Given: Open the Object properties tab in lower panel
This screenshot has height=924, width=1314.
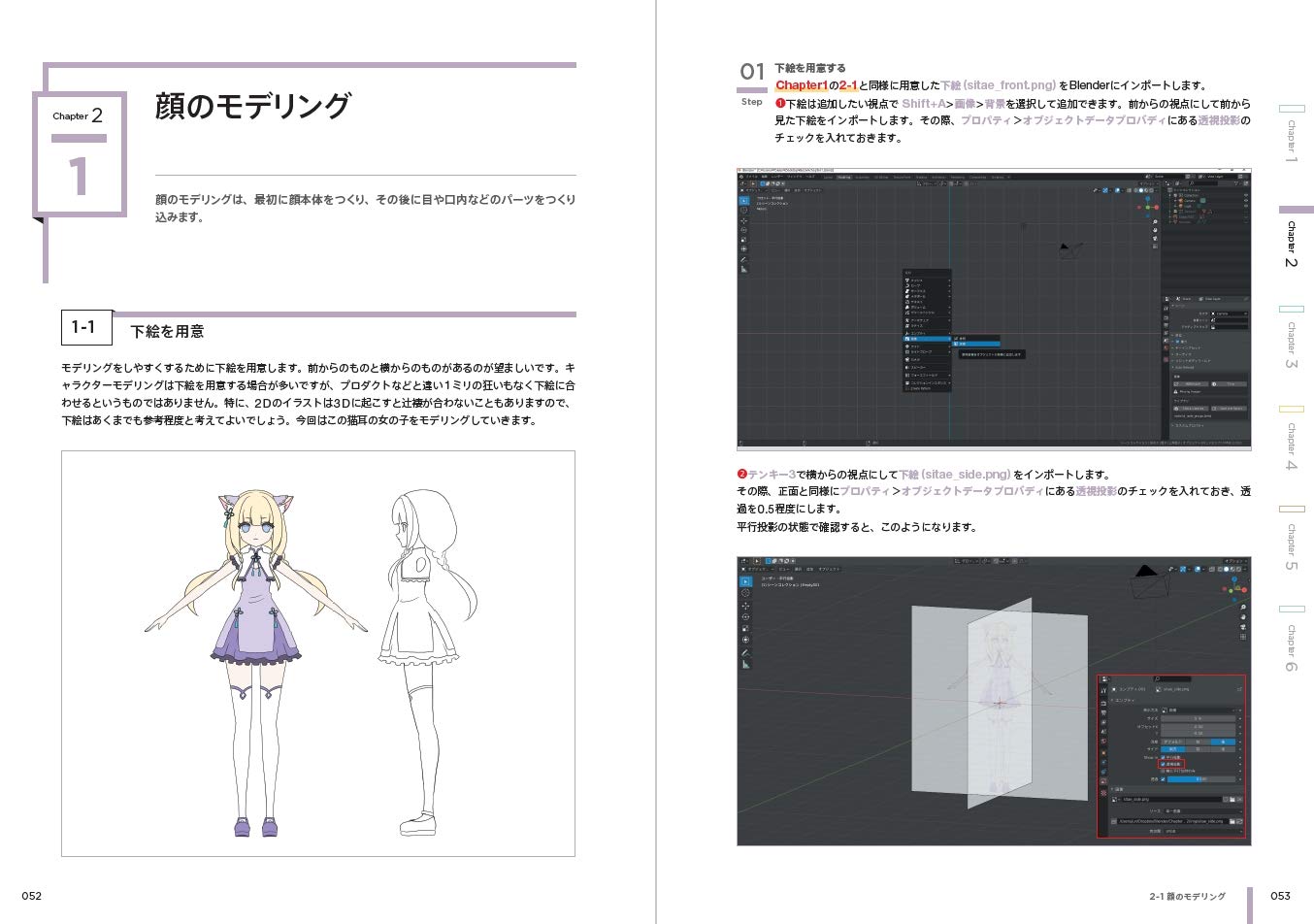Looking at the screenshot, I should coord(1103,753).
